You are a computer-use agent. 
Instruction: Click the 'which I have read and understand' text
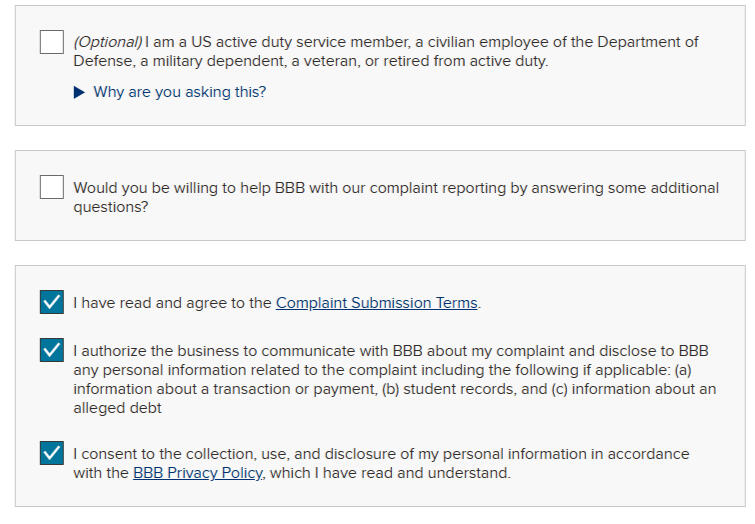click(390, 473)
